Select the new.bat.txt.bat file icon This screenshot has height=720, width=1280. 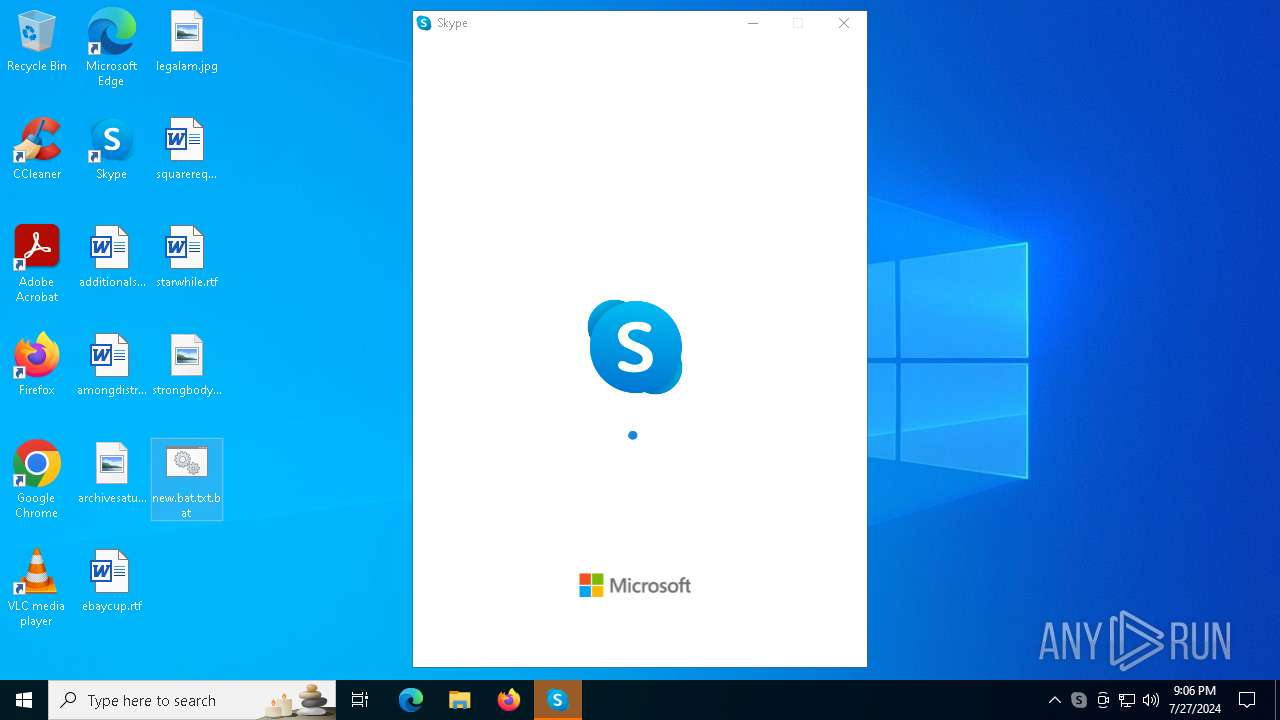click(x=187, y=480)
